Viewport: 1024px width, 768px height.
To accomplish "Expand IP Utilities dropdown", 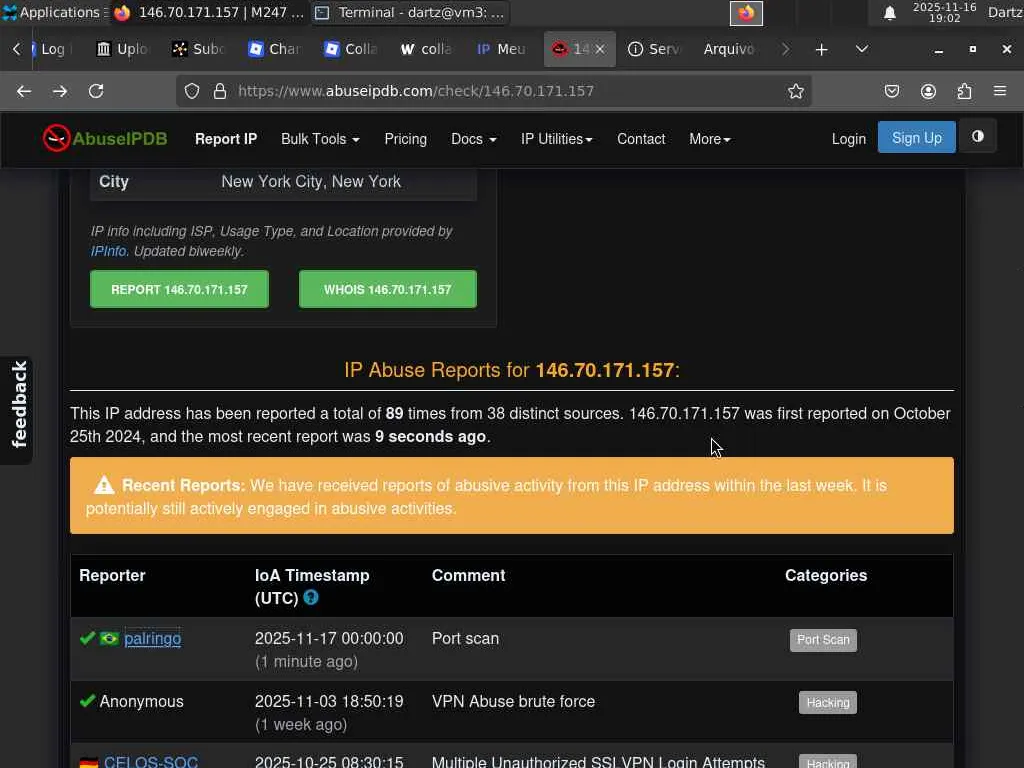I will (556, 139).
